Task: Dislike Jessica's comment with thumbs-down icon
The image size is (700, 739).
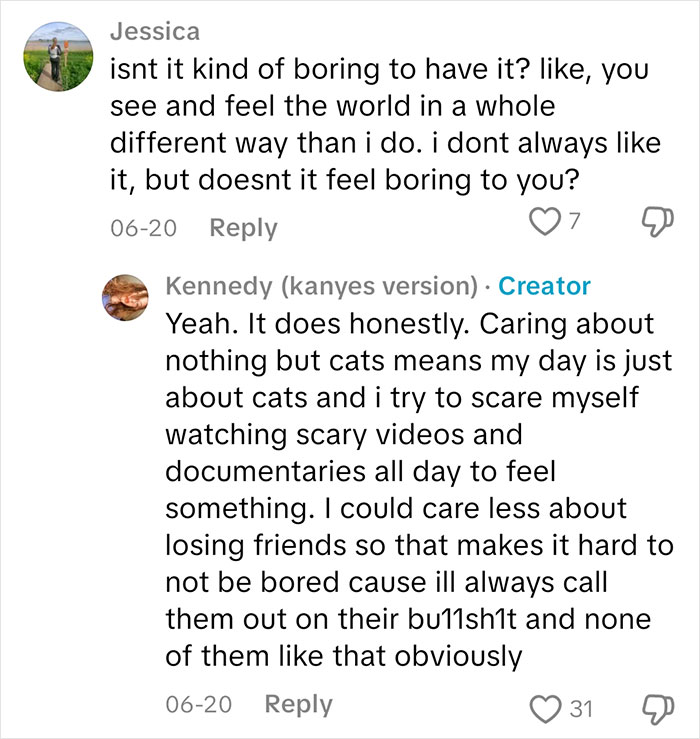Action: coord(659,222)
